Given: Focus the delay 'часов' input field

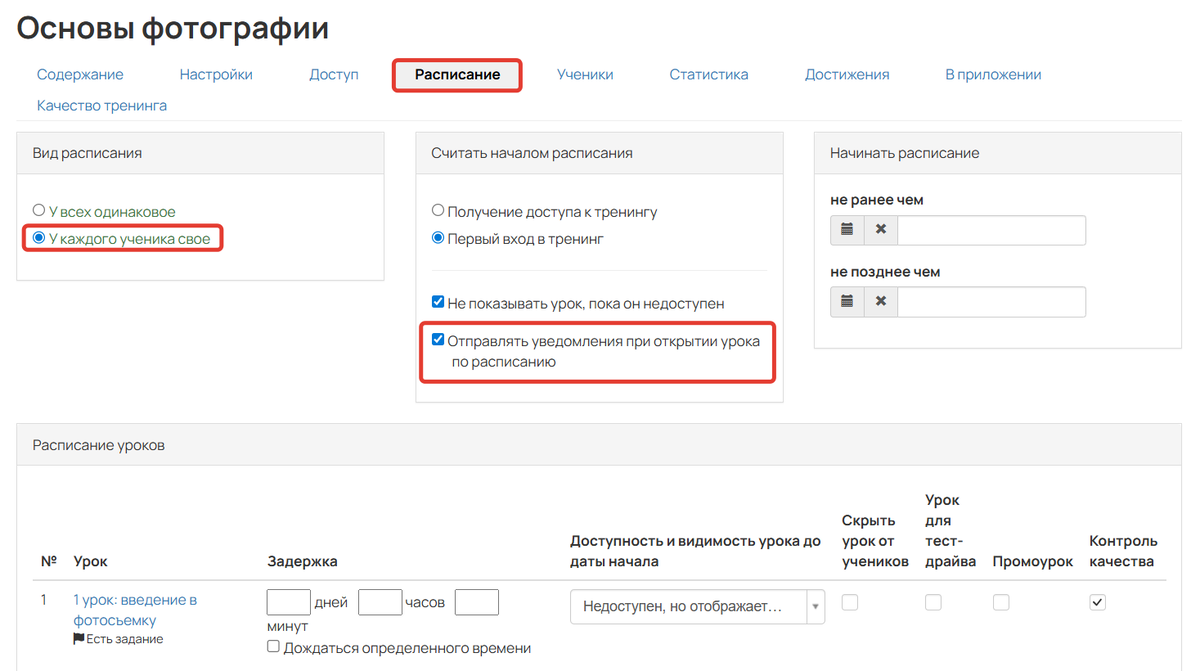Looking at the screenshot, I should (380, 602).
